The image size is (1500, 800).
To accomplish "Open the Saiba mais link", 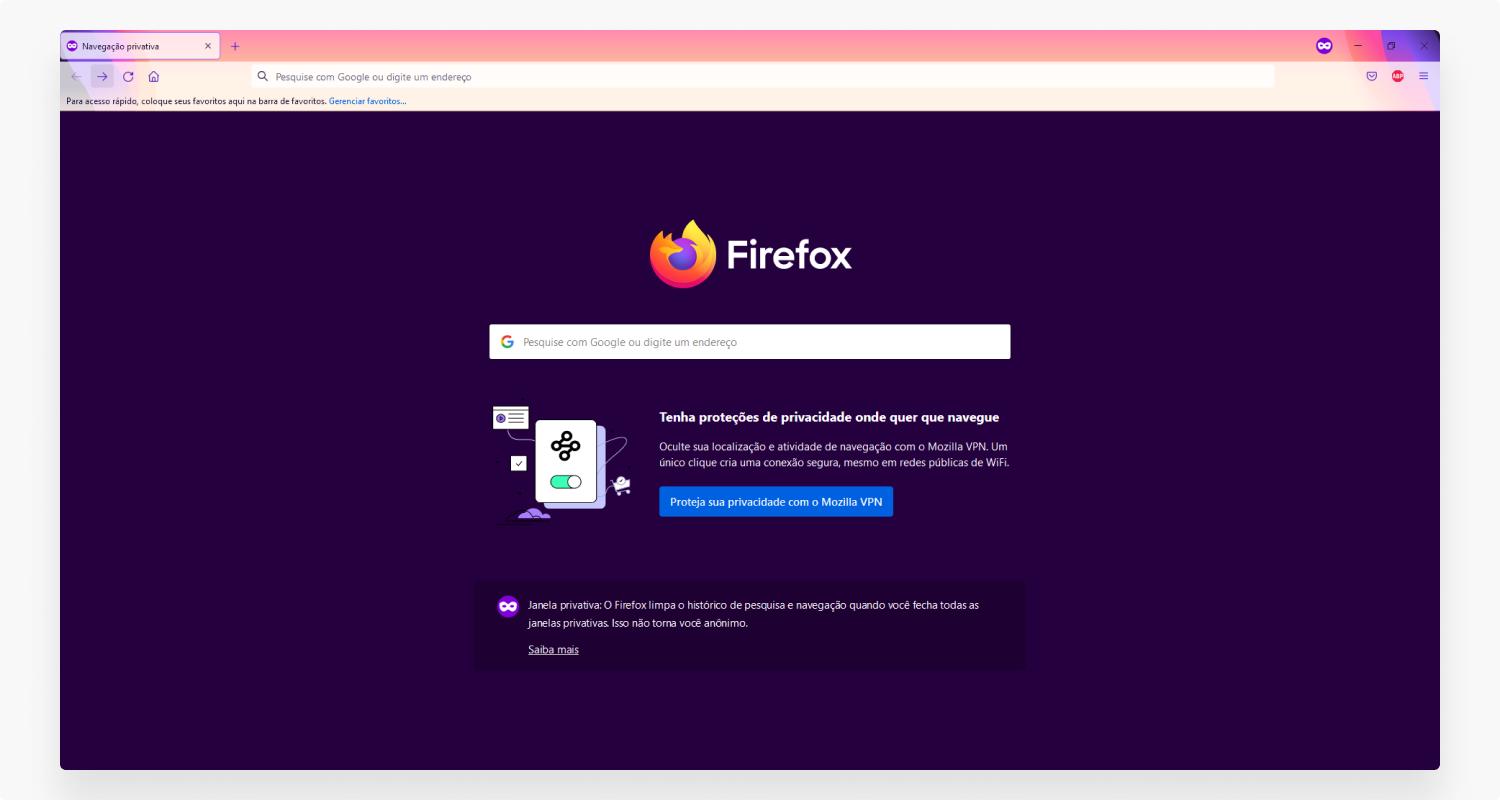I will [x=553, y=650].
